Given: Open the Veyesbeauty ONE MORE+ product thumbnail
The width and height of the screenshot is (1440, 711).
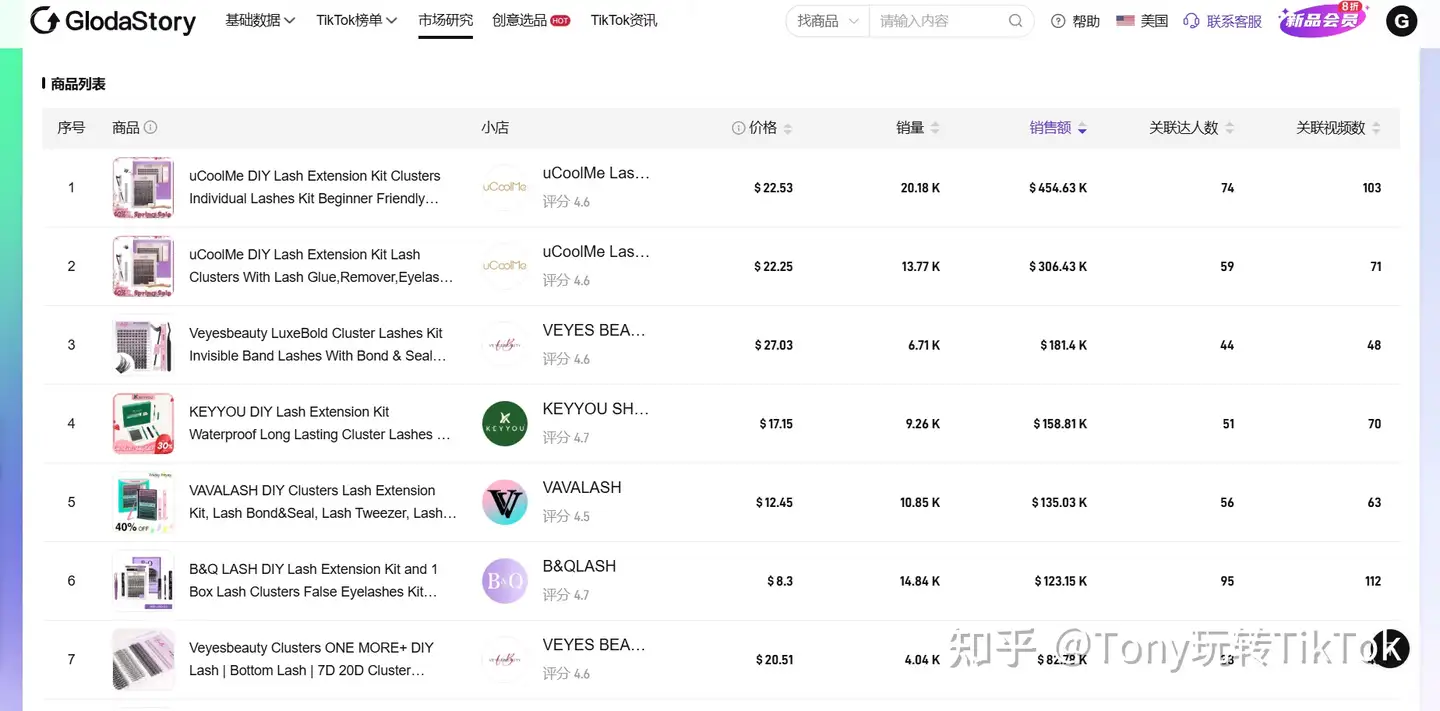Looking at the screenshot, I should [x=143, y=660].
